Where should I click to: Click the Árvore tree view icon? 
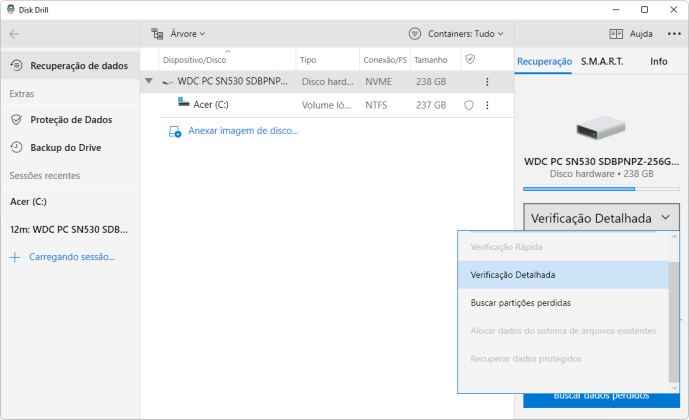click(x=157, y=34)
